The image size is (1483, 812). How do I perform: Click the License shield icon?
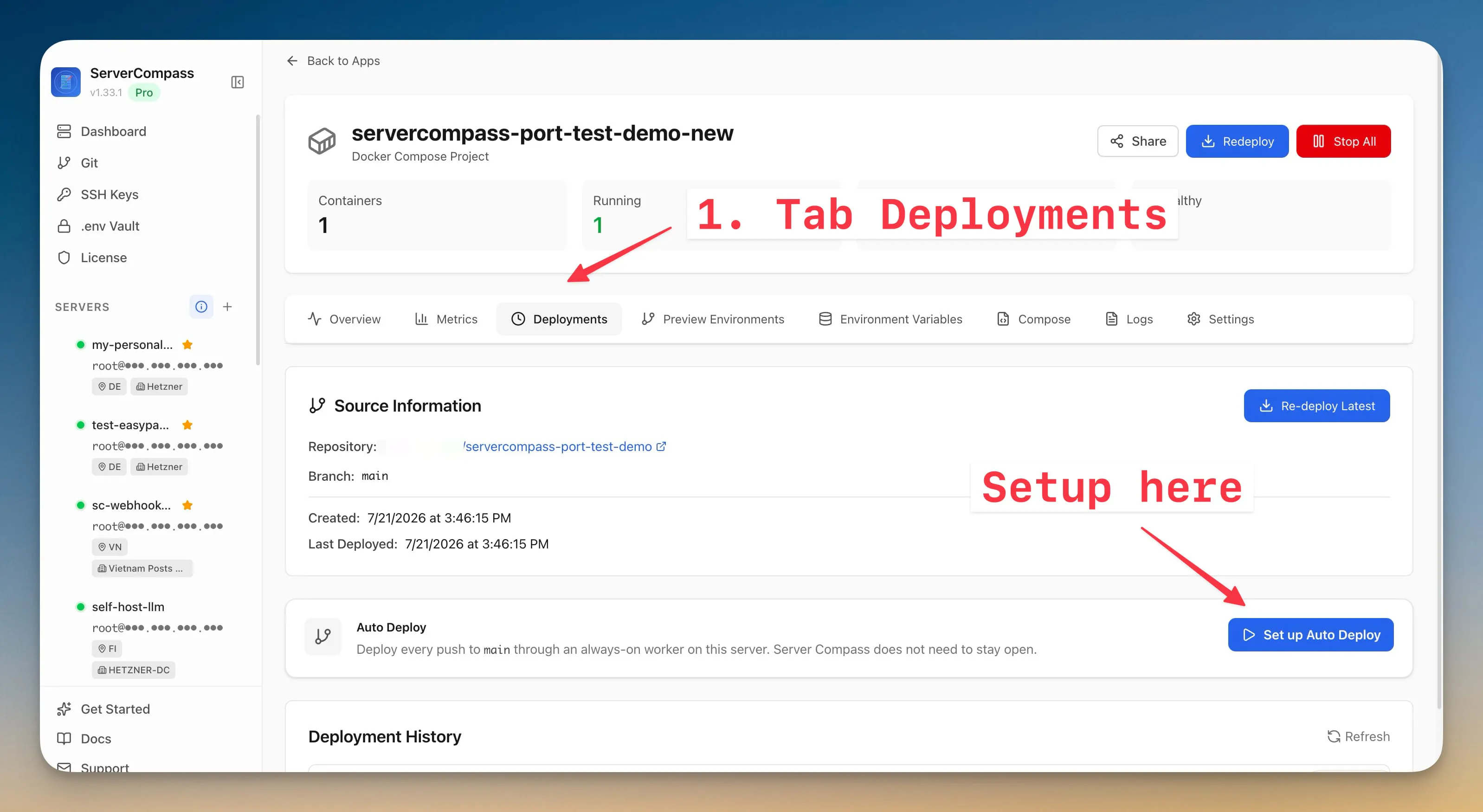(x=64, y=257)
